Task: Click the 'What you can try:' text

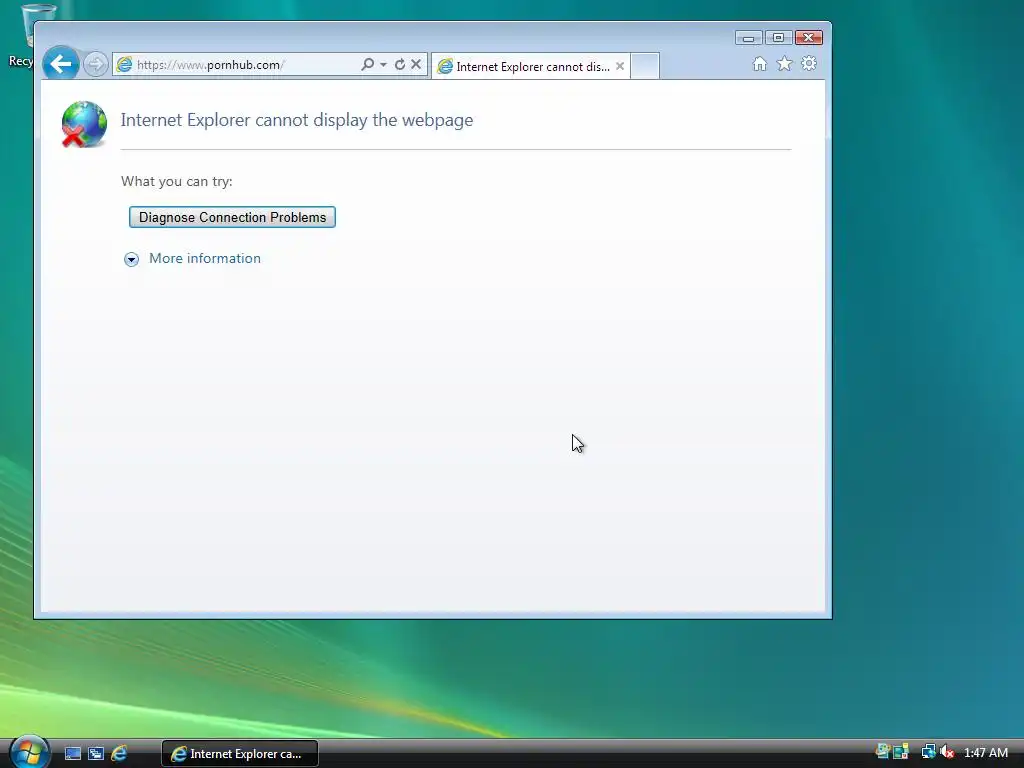Action: tap(176, 181)
